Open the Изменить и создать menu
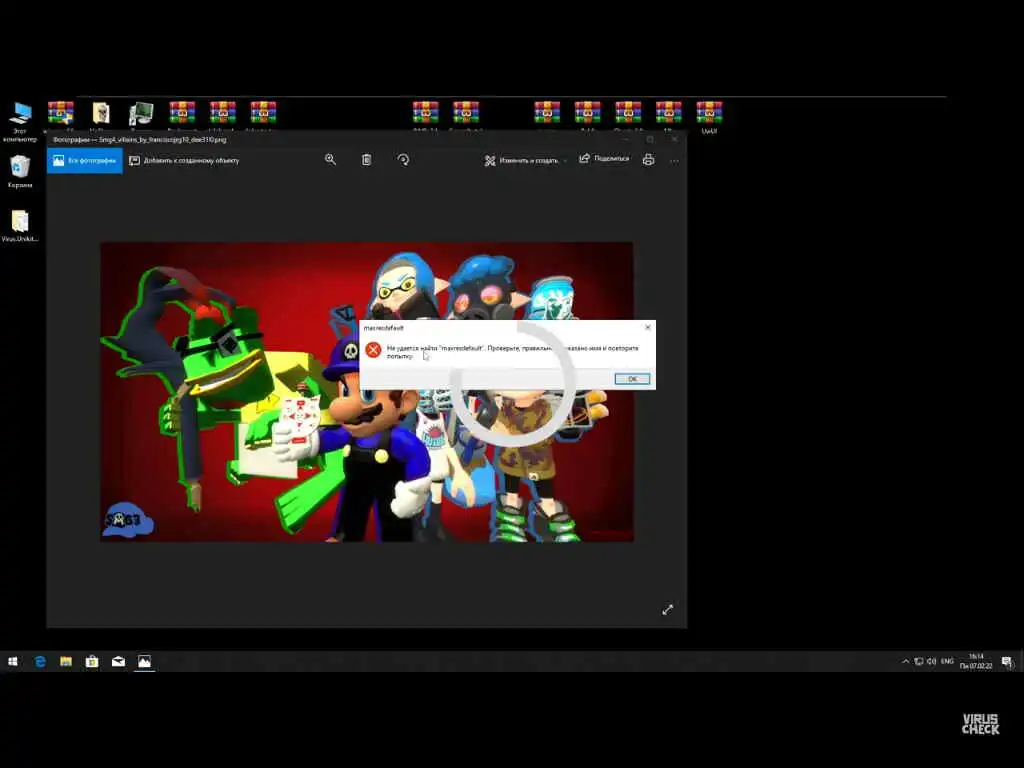 click(x=525, y=161)
